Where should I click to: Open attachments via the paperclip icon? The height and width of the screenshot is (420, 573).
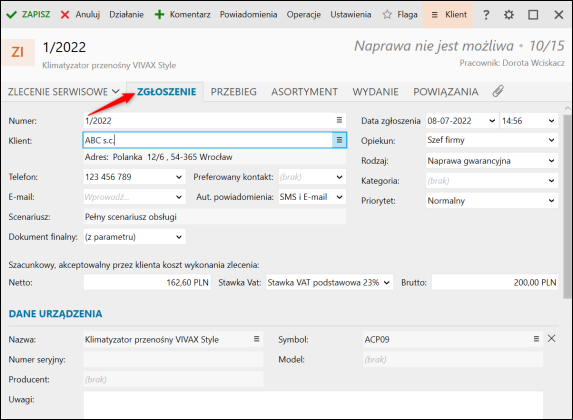pos(498,91)
